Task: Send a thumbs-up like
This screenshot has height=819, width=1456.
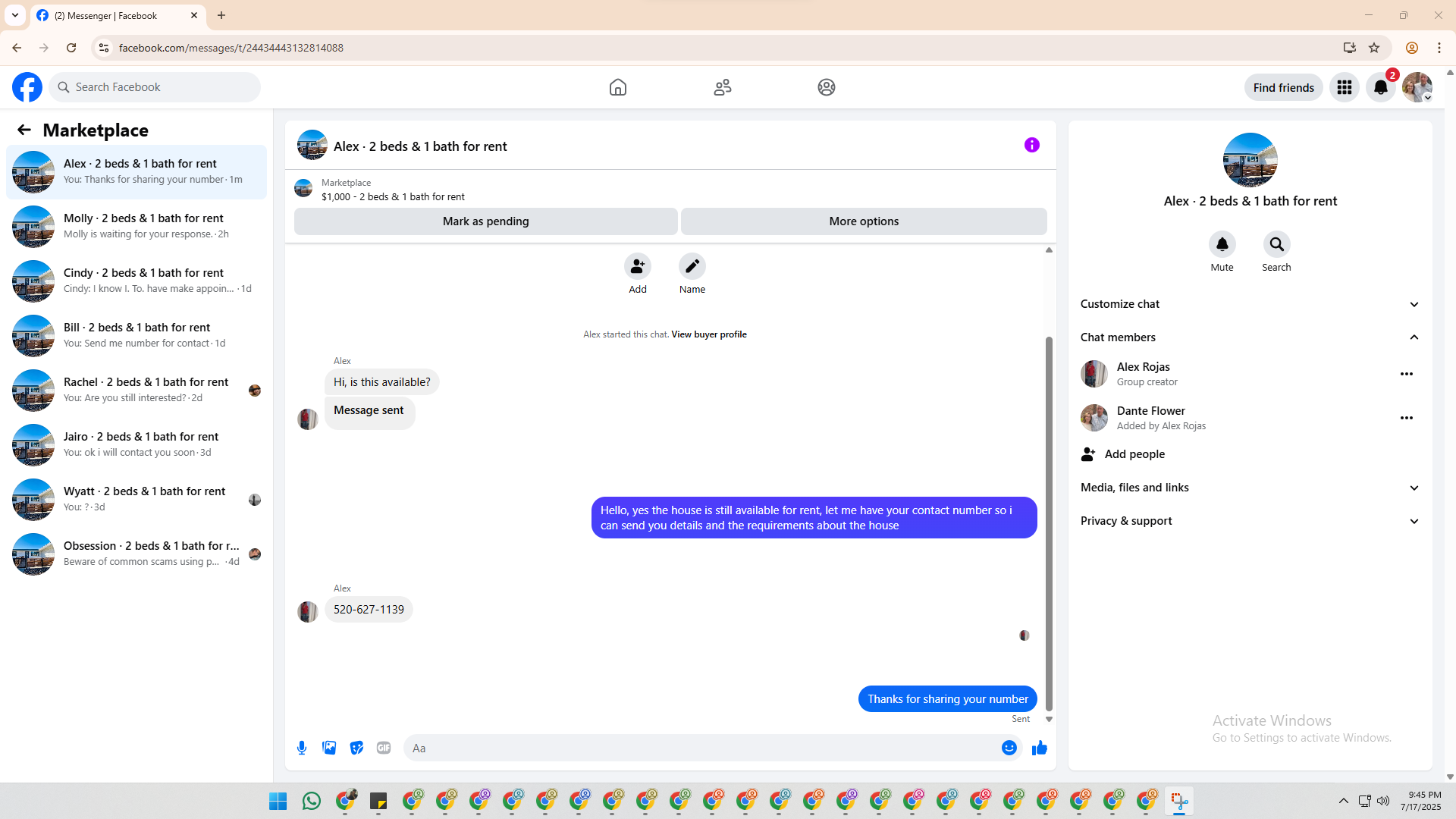Action: [1040, 748]
